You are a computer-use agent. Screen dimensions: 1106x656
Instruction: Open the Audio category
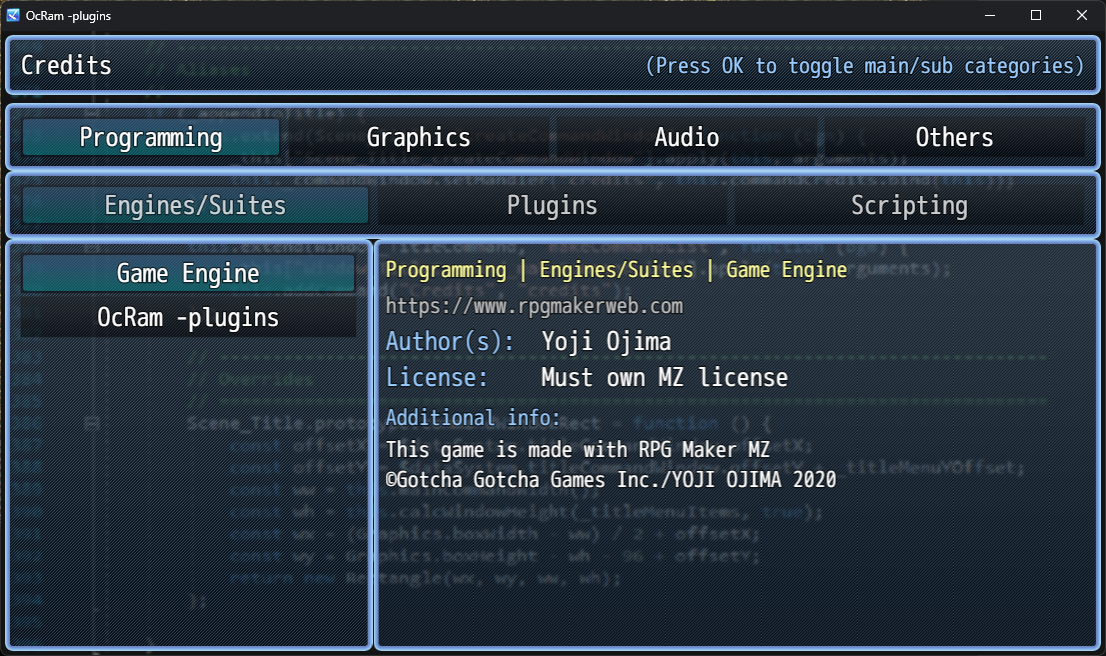tap(686, 137)
